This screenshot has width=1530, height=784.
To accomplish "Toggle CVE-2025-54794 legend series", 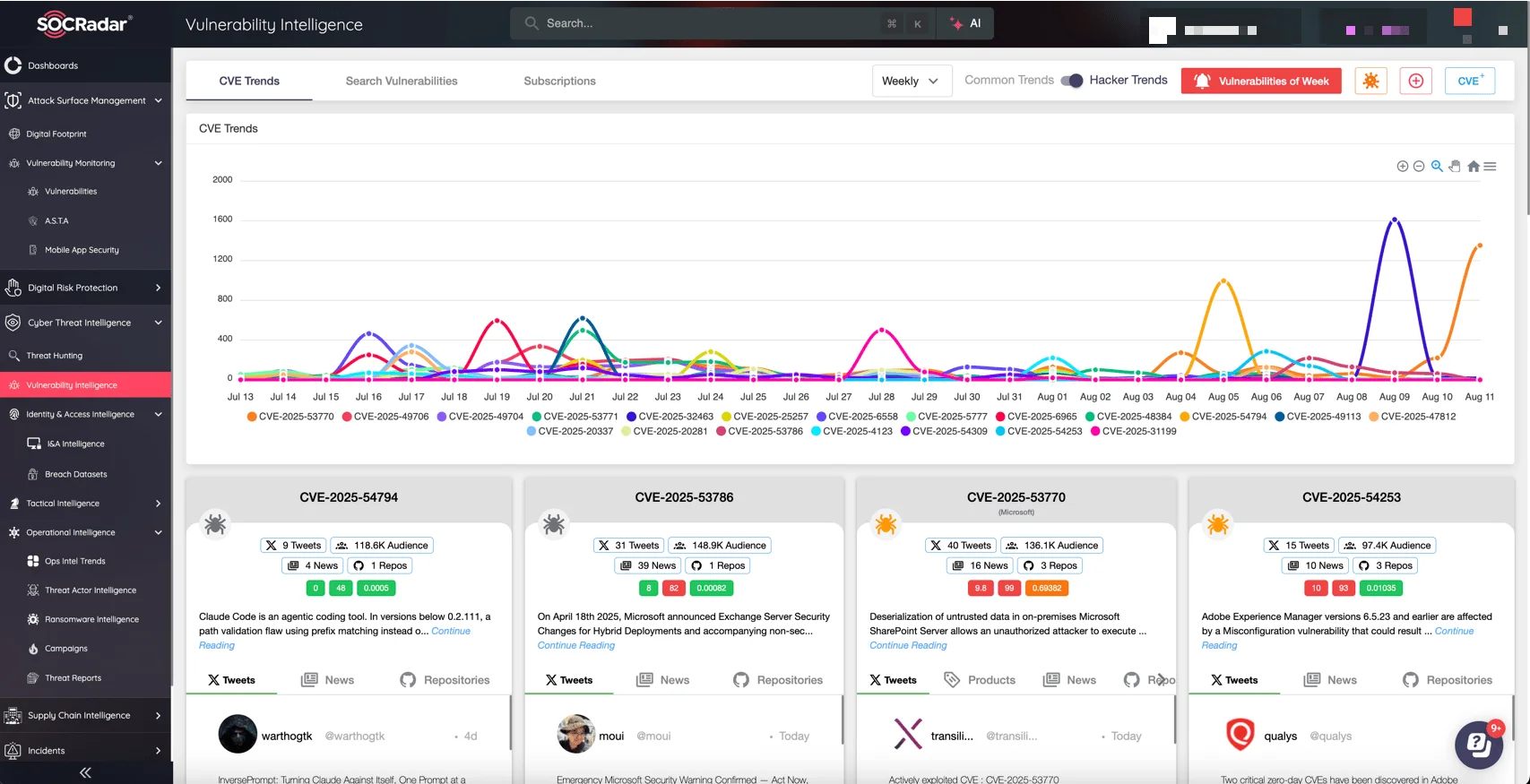I will tap(1223, 417).
